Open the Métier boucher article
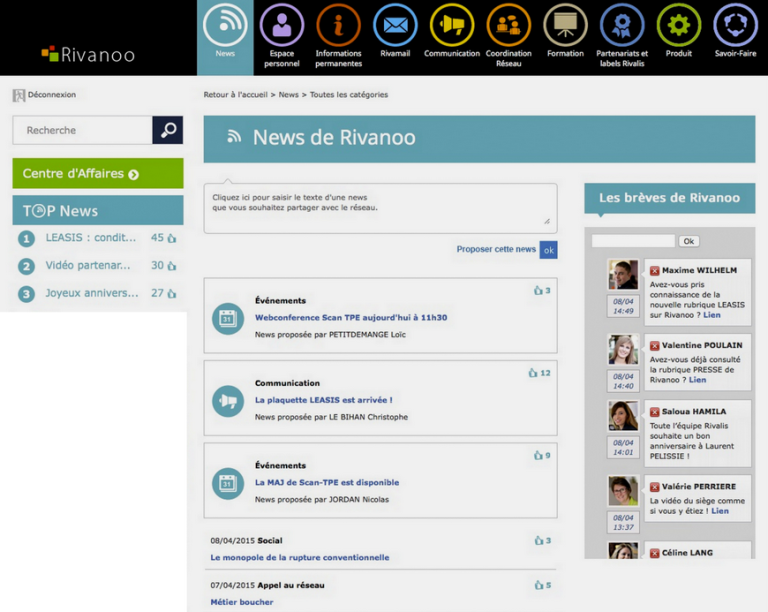This screenshot has height=612, width=768. (242, 602)
